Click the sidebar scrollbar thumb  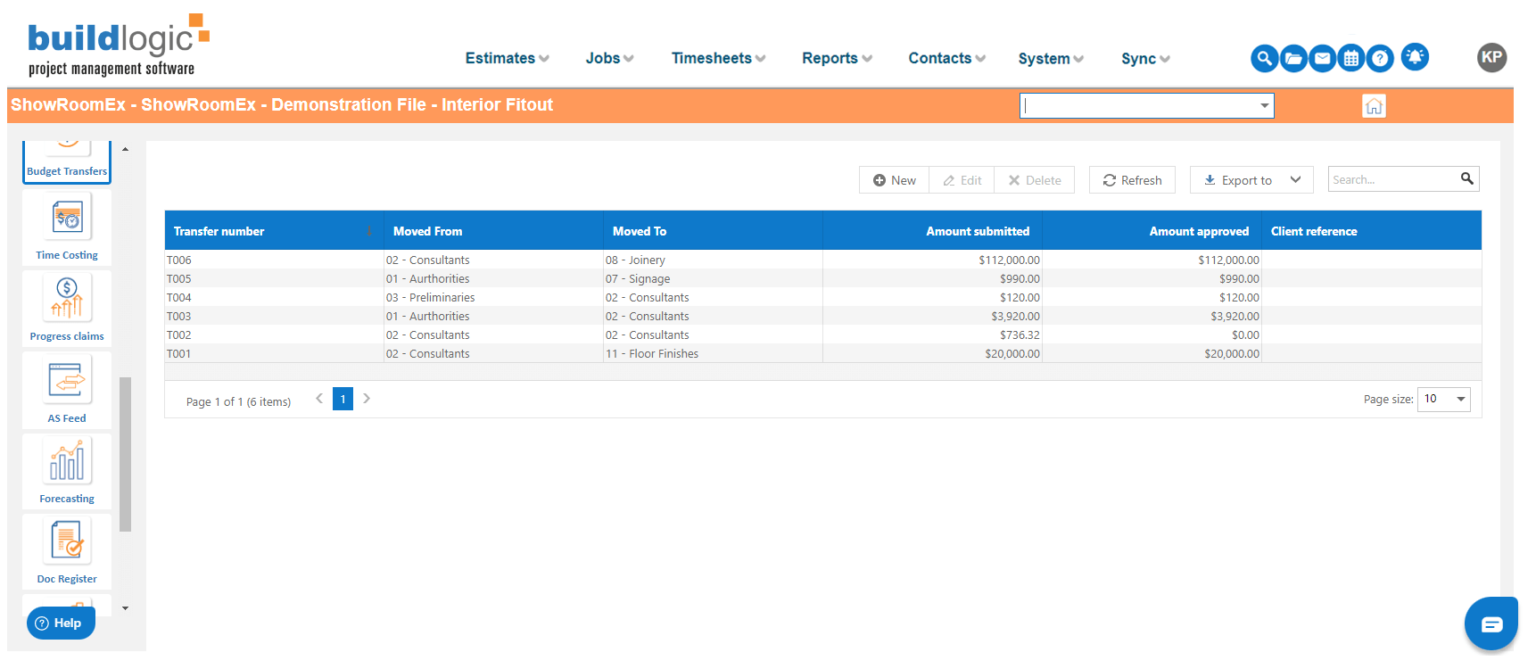click(125, 455)
